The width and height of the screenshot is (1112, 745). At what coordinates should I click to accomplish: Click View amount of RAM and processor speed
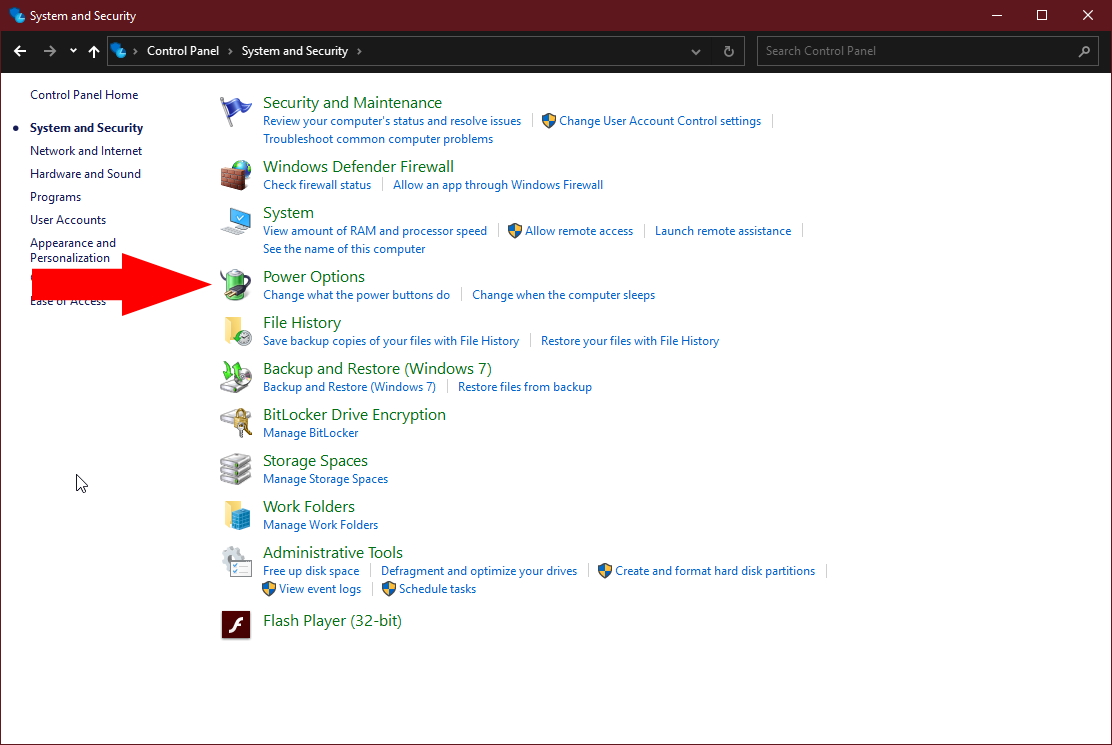coord(375,231)
